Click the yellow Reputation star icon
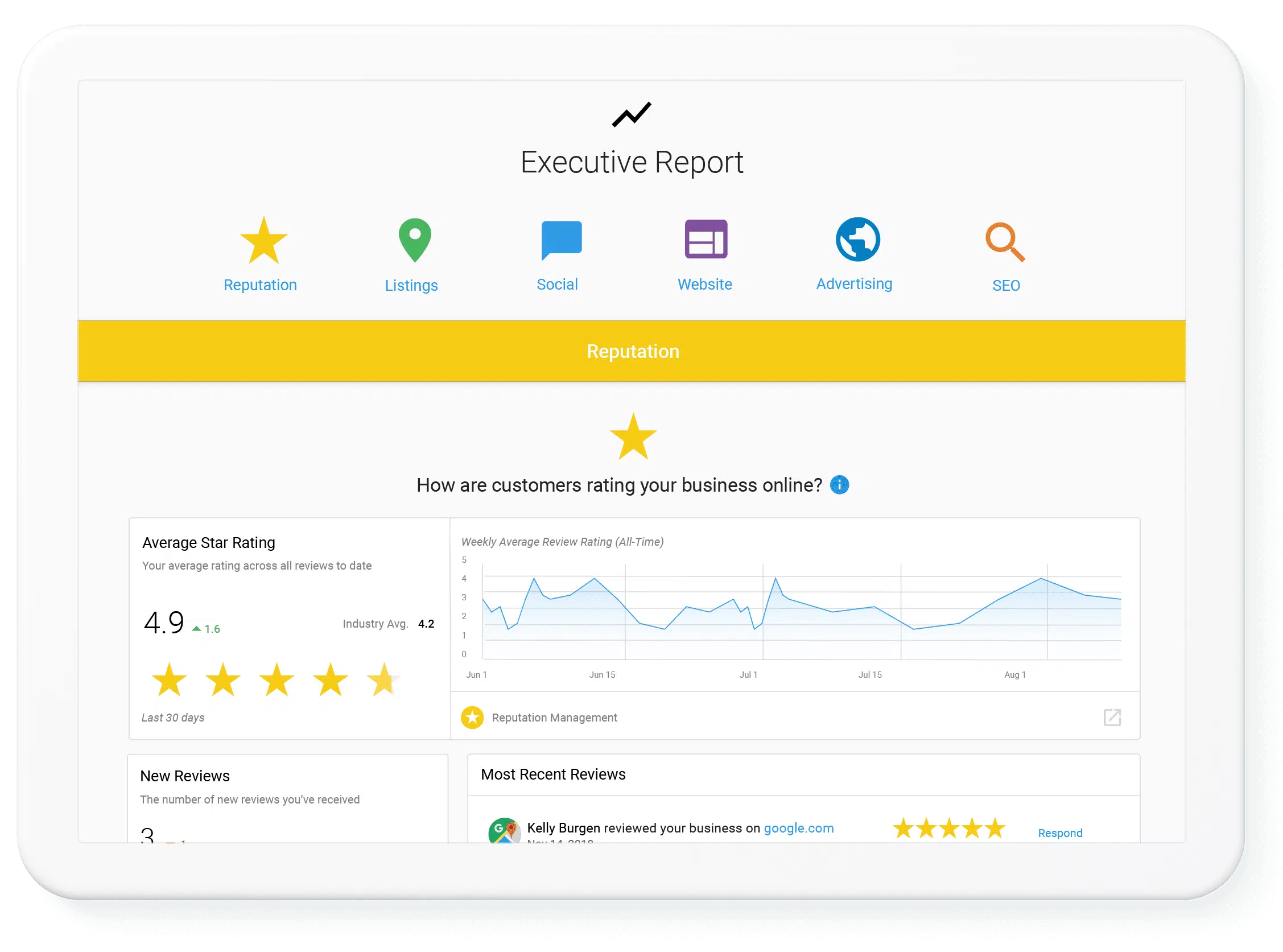Image resolution: width=1283 pixels, height=952 pixels. [263, 241]
